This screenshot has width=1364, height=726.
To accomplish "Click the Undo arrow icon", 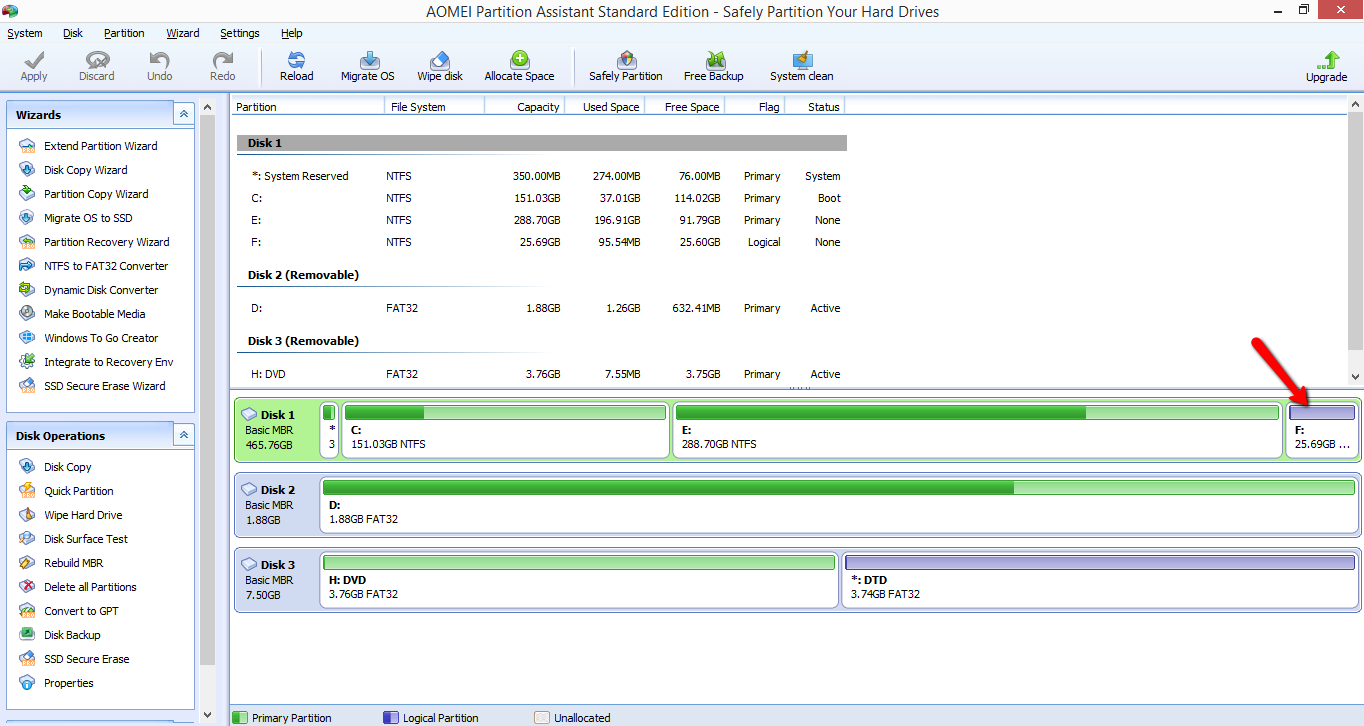I will click(x=160, y=60).
